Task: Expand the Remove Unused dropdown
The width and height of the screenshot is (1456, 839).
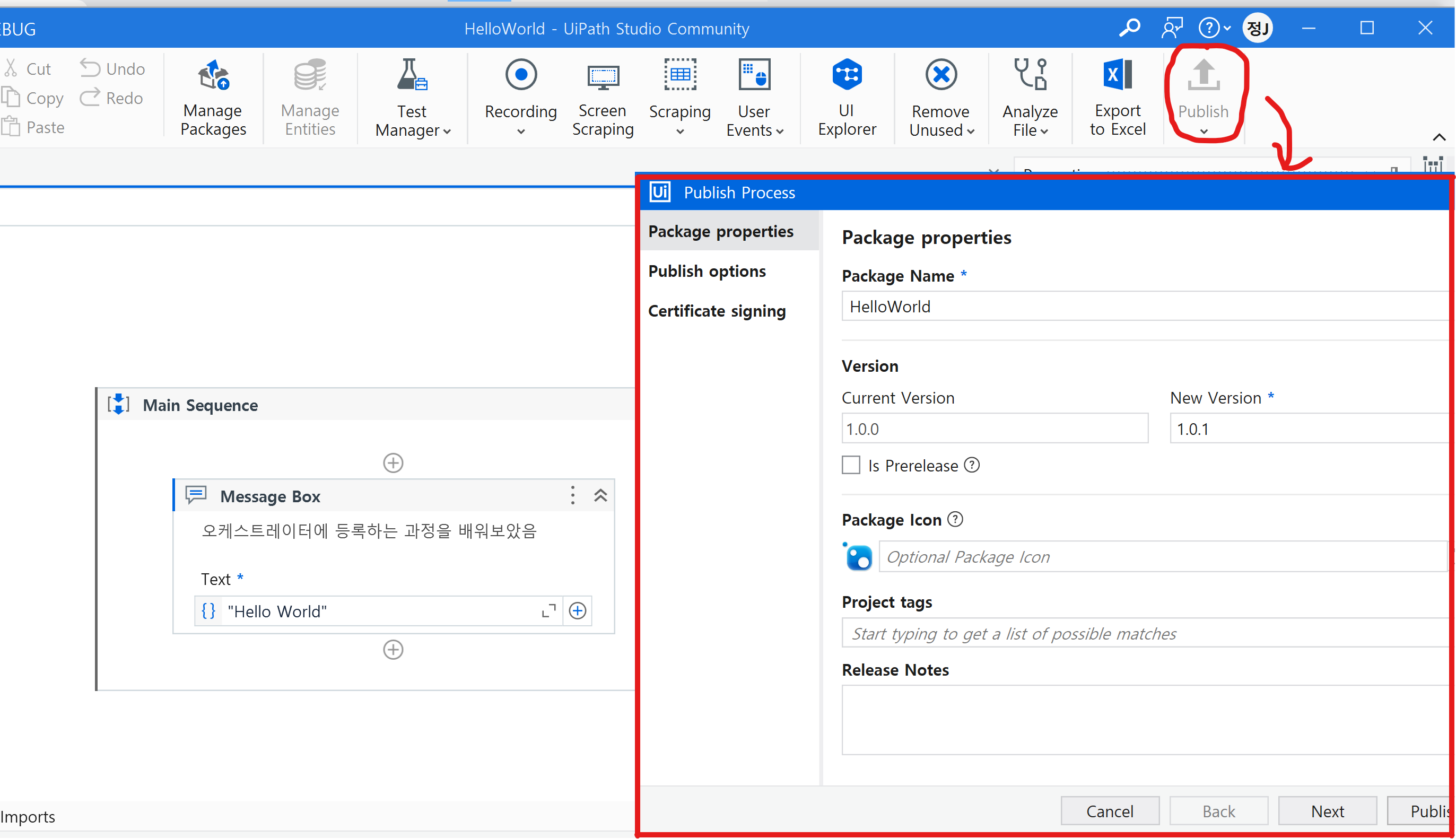Action: pyautogui.click(x=971, y=132)
